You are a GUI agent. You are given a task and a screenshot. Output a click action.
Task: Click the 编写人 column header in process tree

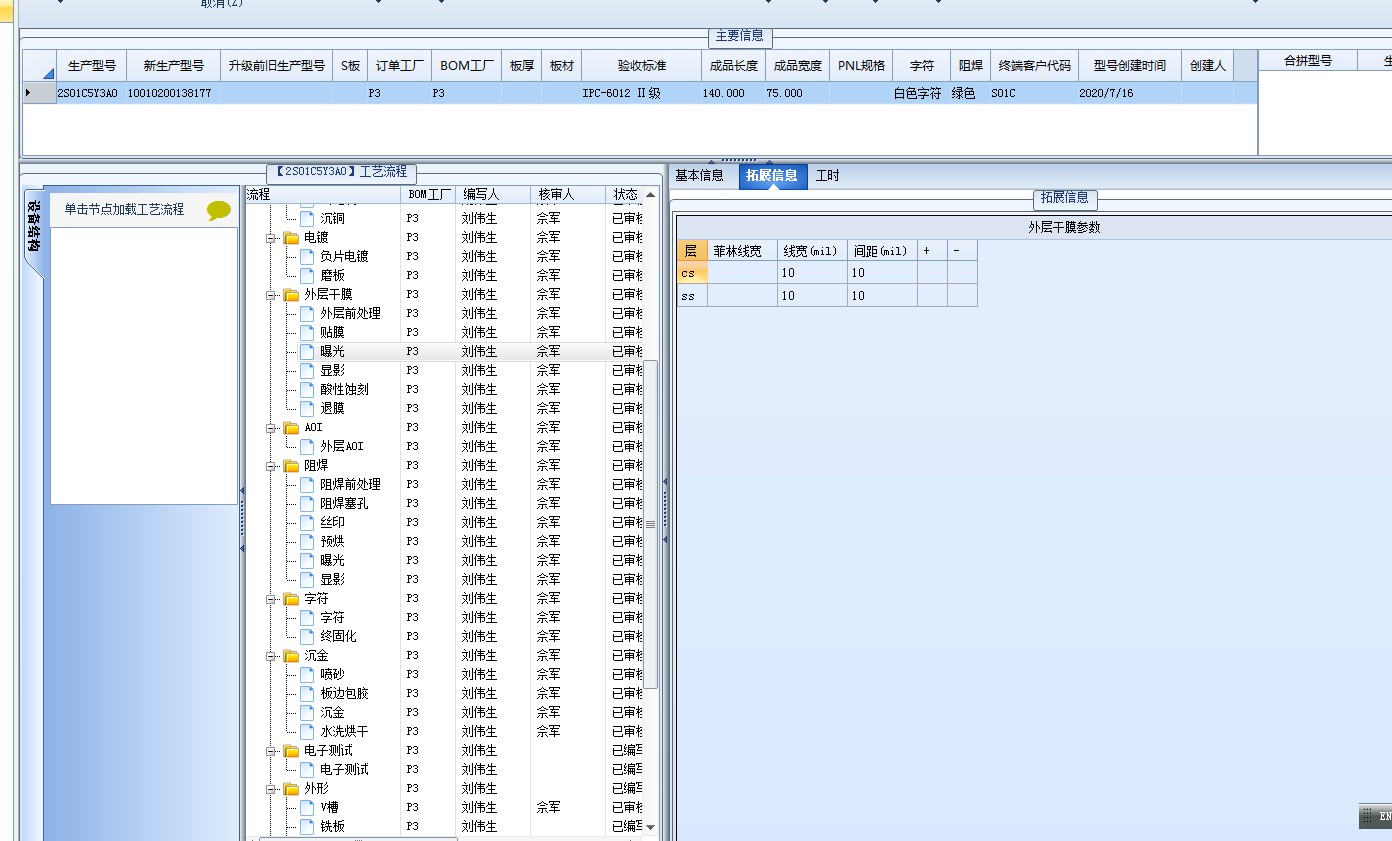[x=494, y=194]
